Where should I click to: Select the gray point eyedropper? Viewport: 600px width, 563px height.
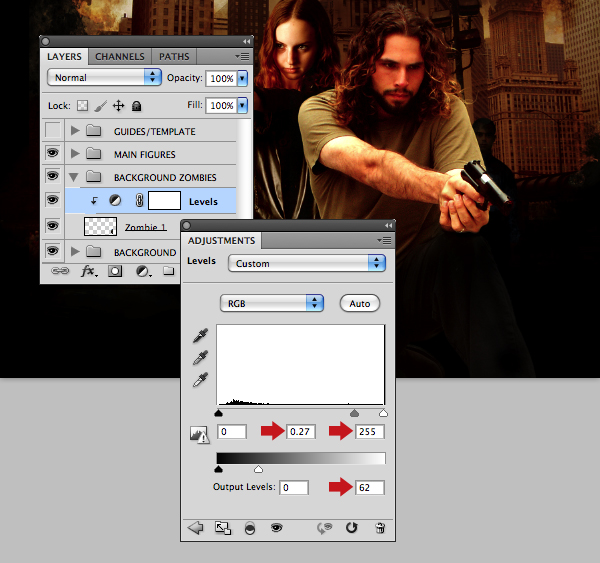coord(201,357)
